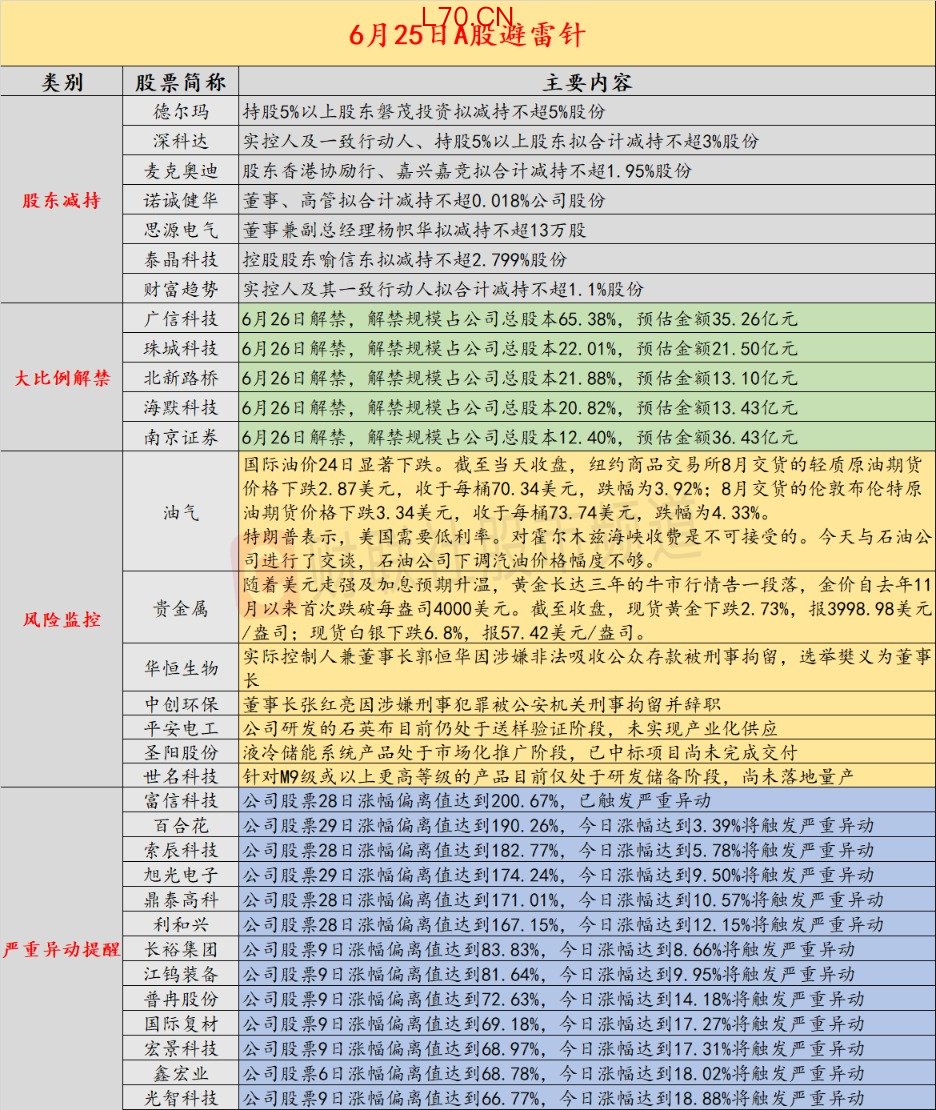
Task: Click the 广信科技 unlock details row
Action: coord(587,319)
